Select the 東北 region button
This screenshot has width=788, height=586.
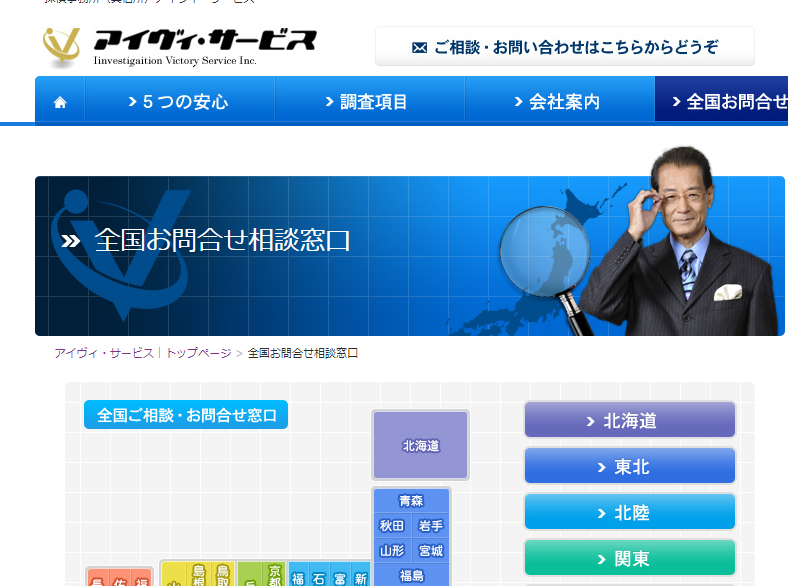630,466
